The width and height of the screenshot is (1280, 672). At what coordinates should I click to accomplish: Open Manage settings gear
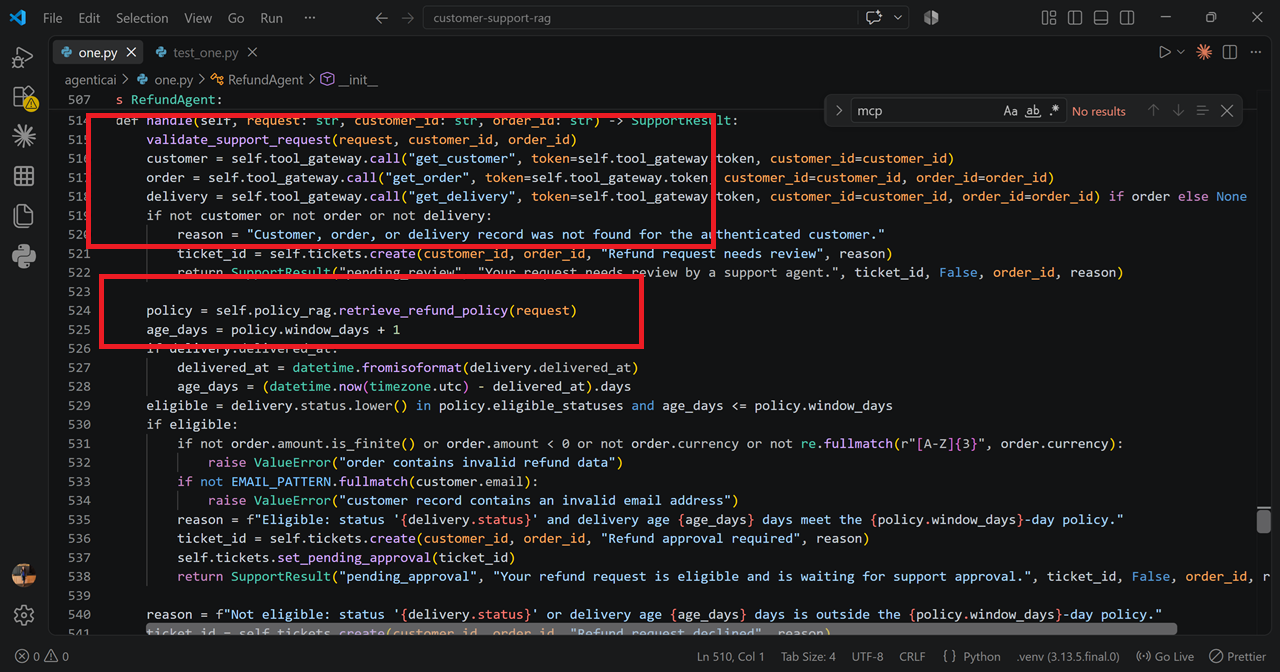click(x=24, y=615)
